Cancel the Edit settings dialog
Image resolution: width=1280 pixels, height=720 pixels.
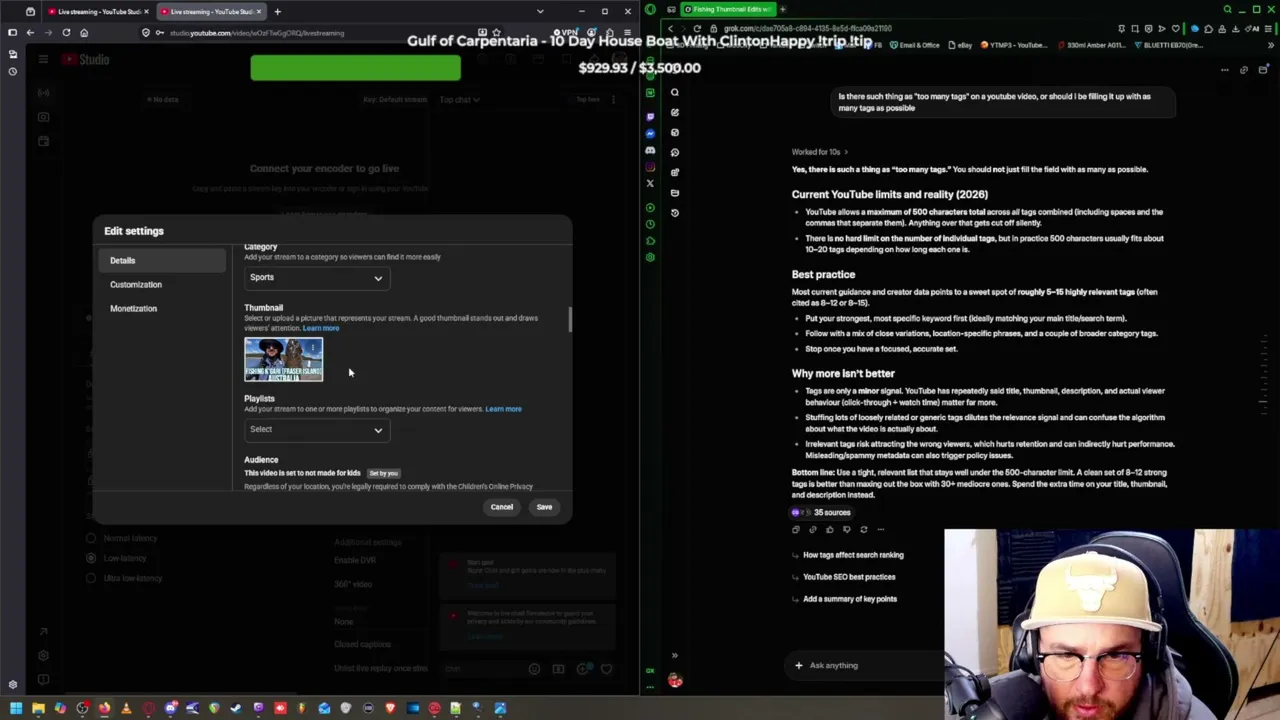501,507
